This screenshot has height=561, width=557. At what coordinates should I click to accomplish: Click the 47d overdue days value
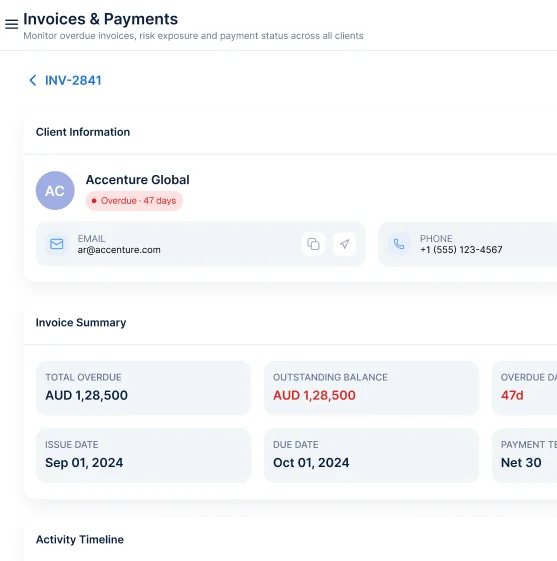tap(512, 395)
